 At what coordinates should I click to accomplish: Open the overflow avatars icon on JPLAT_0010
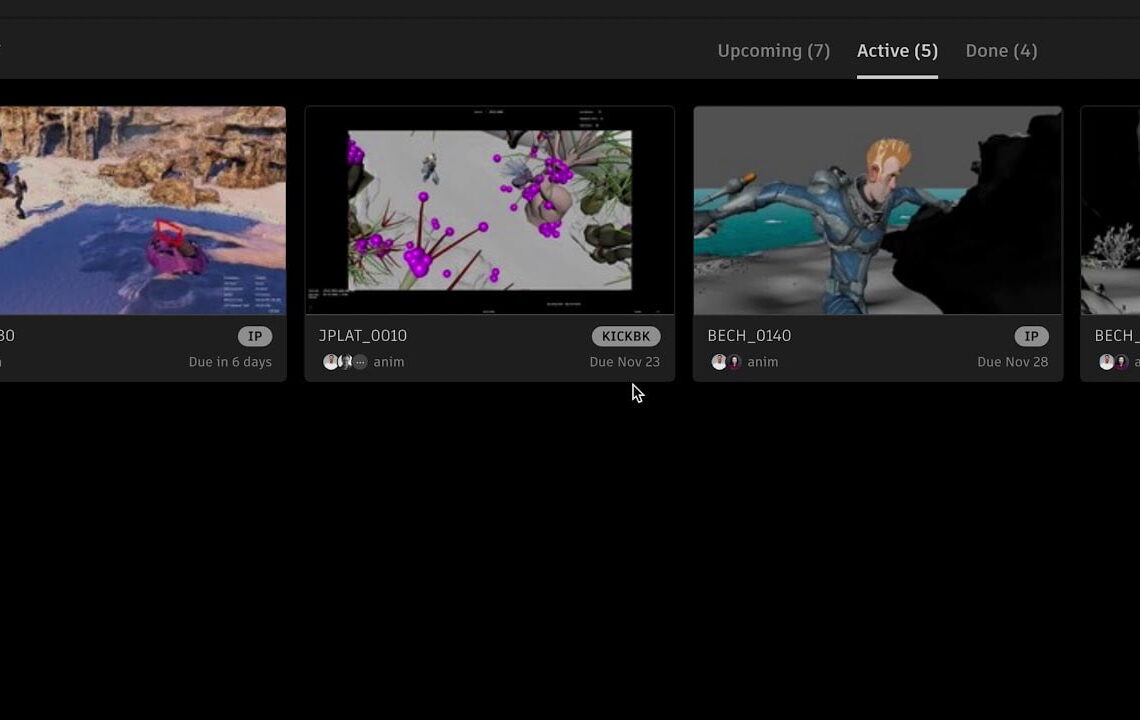(360, 362)
